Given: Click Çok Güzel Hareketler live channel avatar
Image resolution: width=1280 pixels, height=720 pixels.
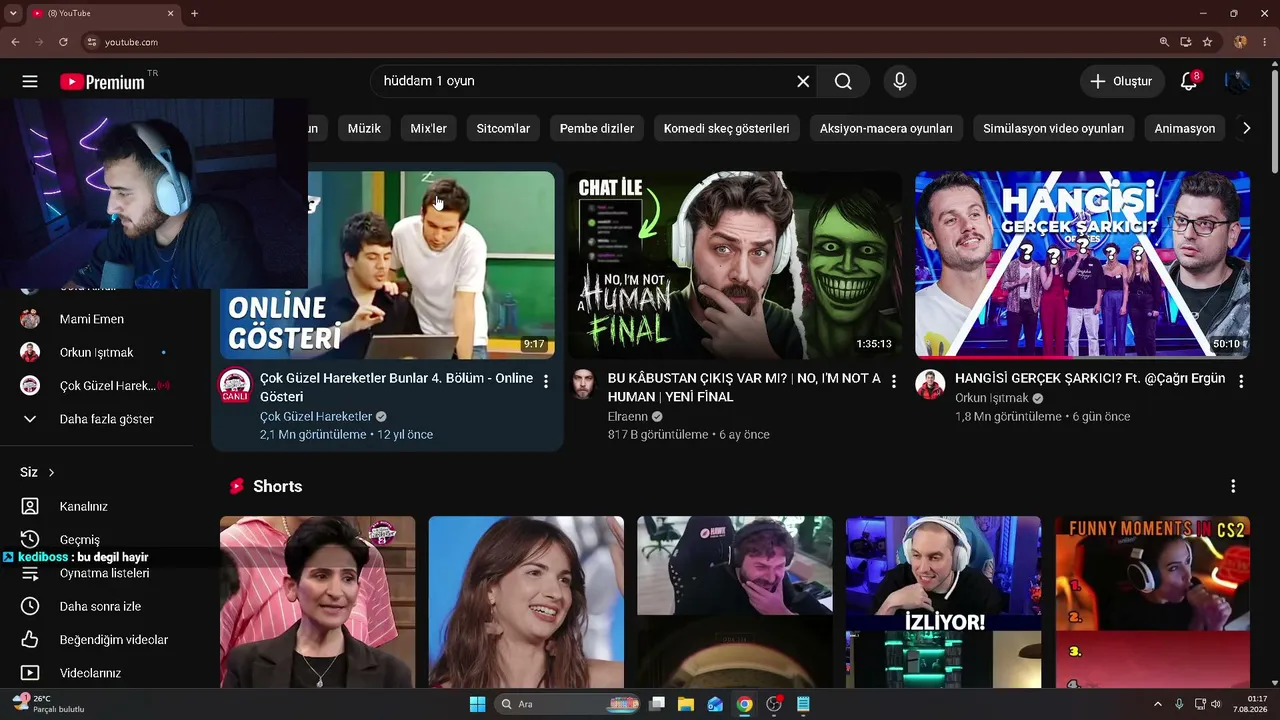Looking at the screenshot, I should (x=235, y=385).
